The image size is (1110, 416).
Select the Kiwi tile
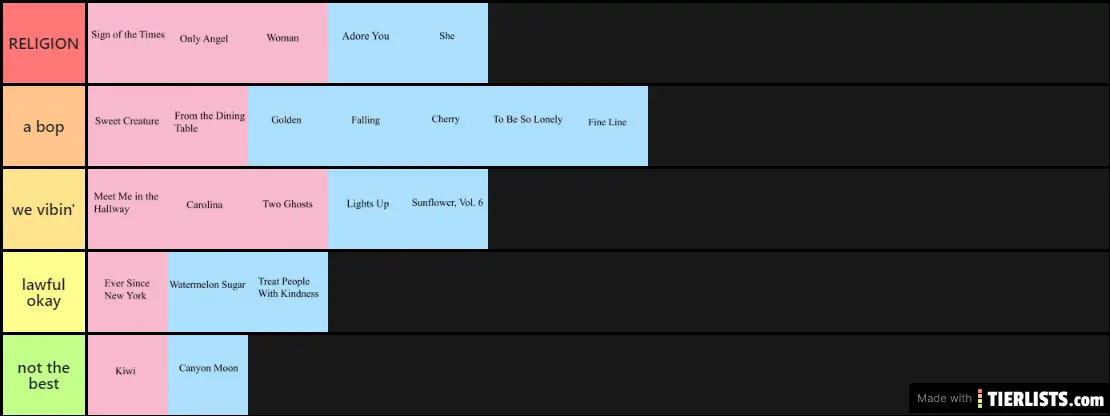point(127,375)
